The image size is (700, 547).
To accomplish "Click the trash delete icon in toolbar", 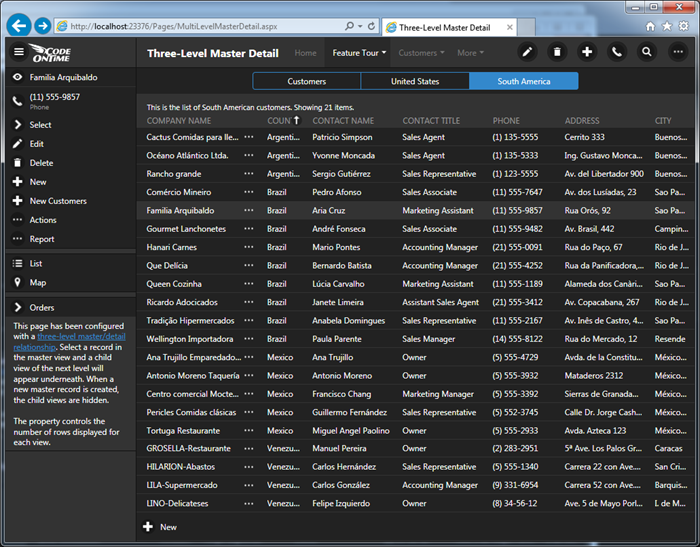I will point(557,52).
